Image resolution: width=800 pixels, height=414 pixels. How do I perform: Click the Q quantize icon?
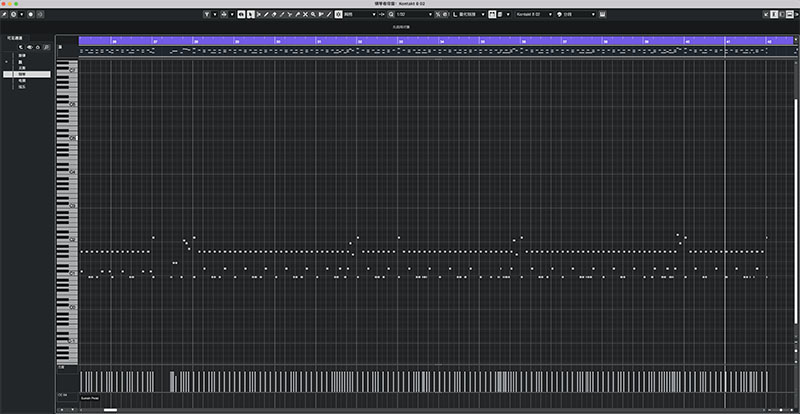[x=391, y=14]
